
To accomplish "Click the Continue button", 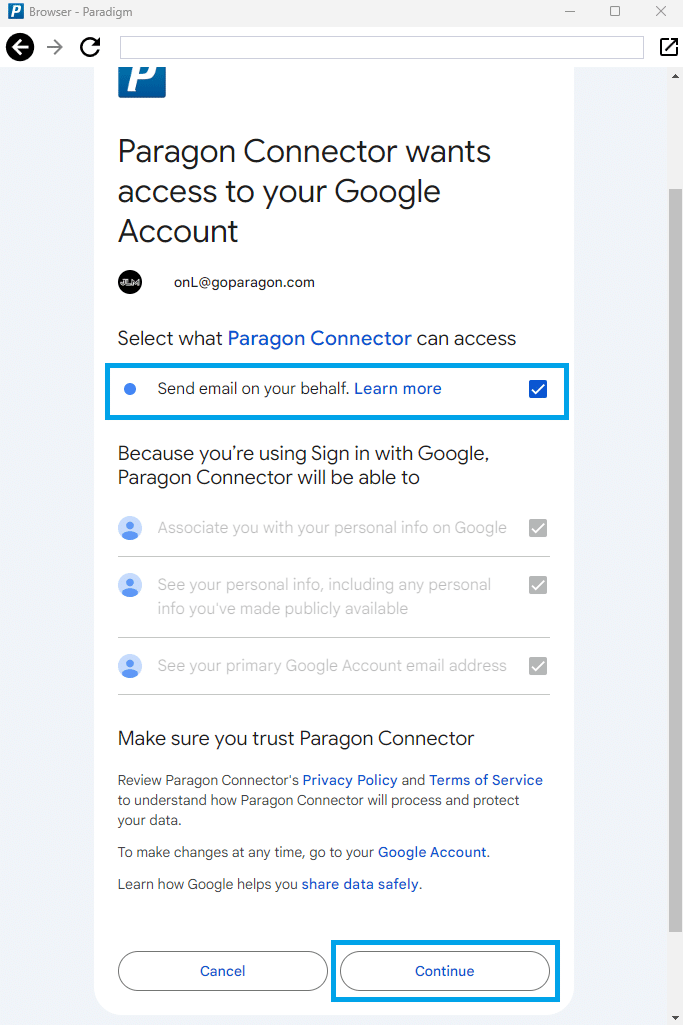I will pos(445,971).
